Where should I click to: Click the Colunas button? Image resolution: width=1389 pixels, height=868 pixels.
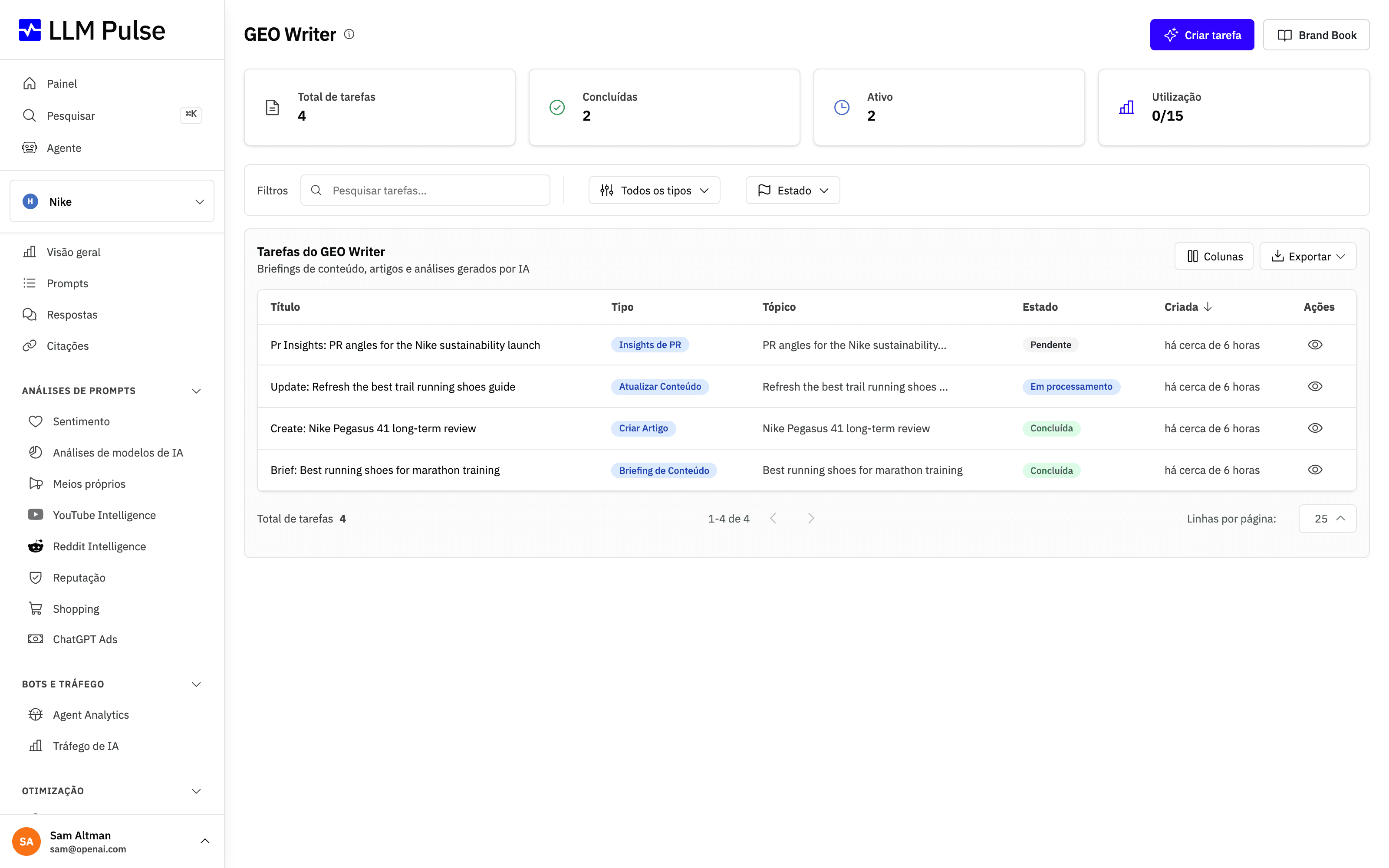tap(1214, 256)
